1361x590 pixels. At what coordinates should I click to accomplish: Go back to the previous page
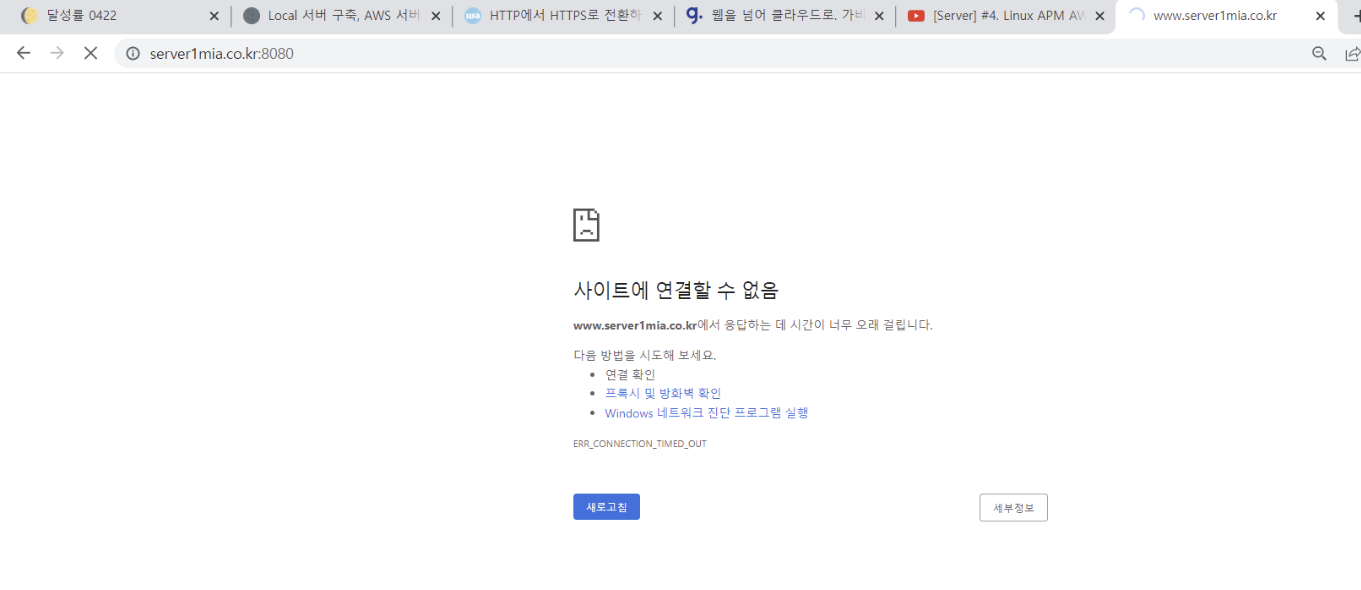click(24, 53)
